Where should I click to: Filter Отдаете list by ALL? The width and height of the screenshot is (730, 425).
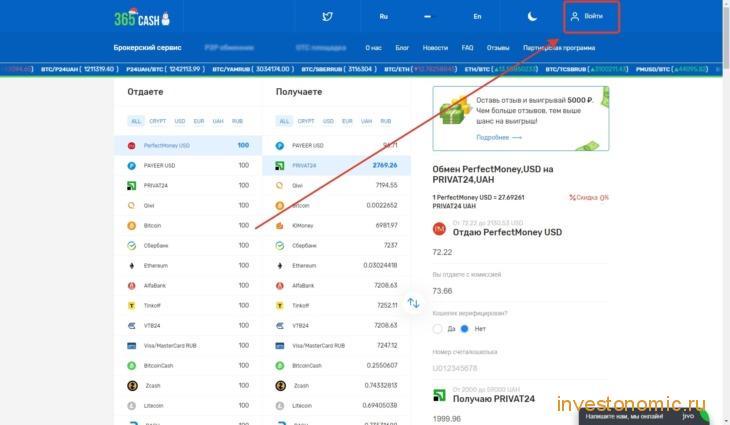click(136, 121)
